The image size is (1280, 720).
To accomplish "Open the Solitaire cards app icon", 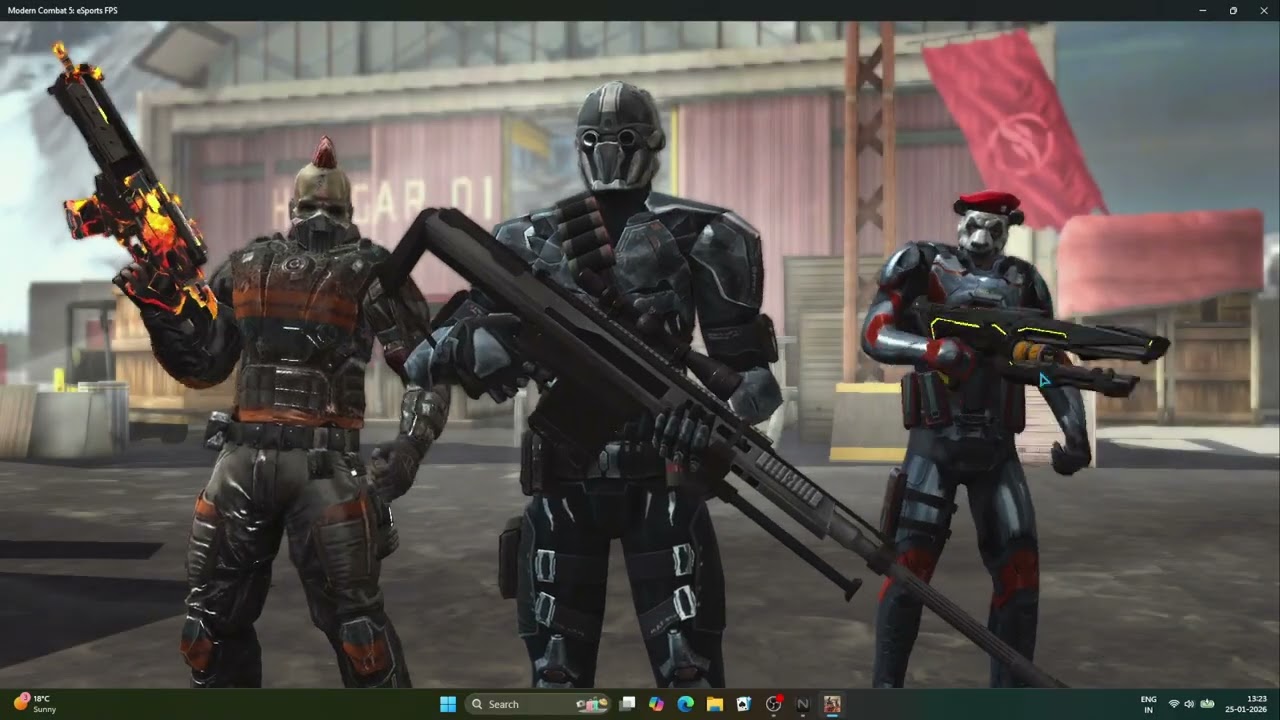I will (x=744, y=704).
